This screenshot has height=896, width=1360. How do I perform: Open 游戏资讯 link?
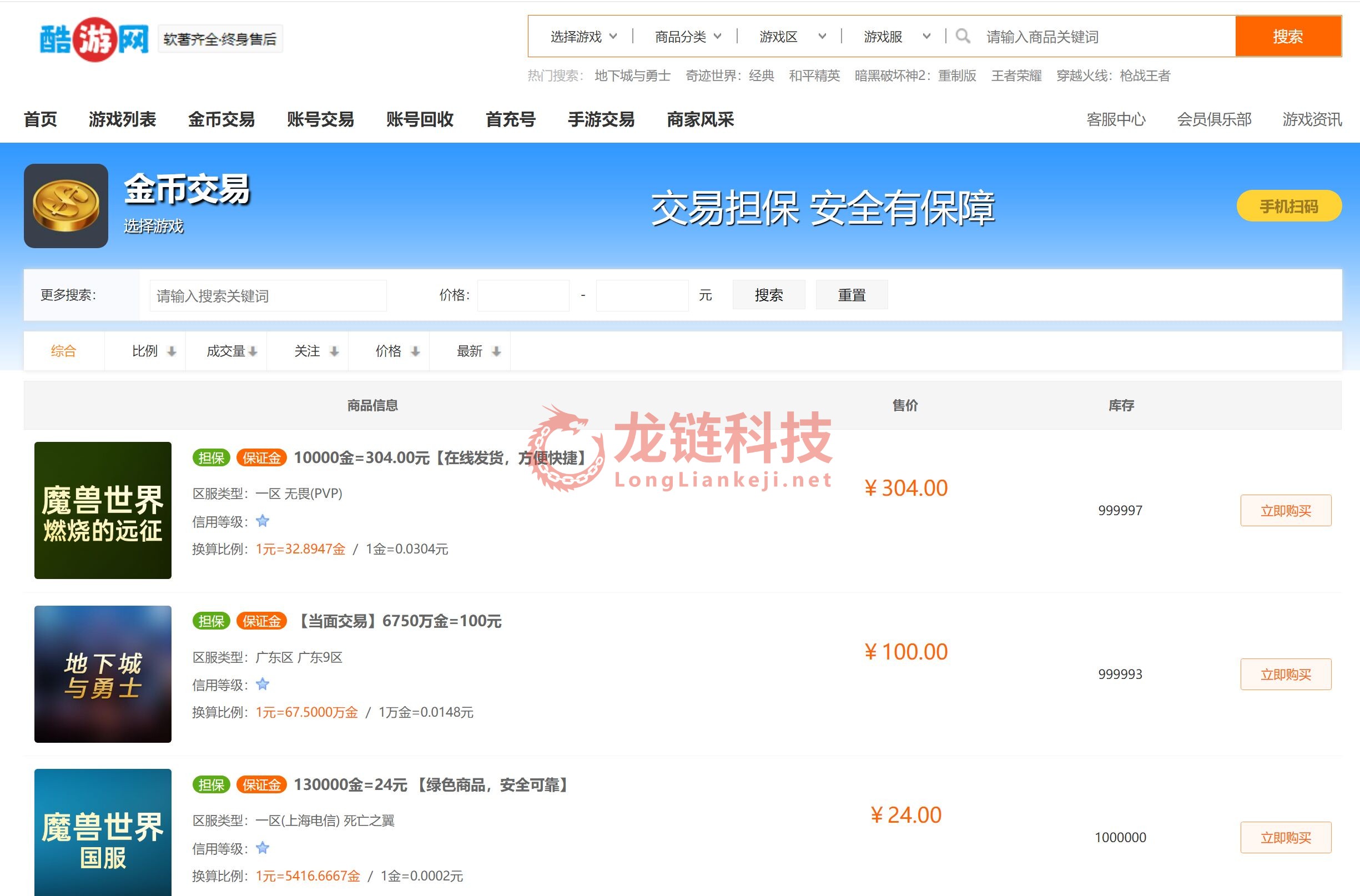(1312, 119)
